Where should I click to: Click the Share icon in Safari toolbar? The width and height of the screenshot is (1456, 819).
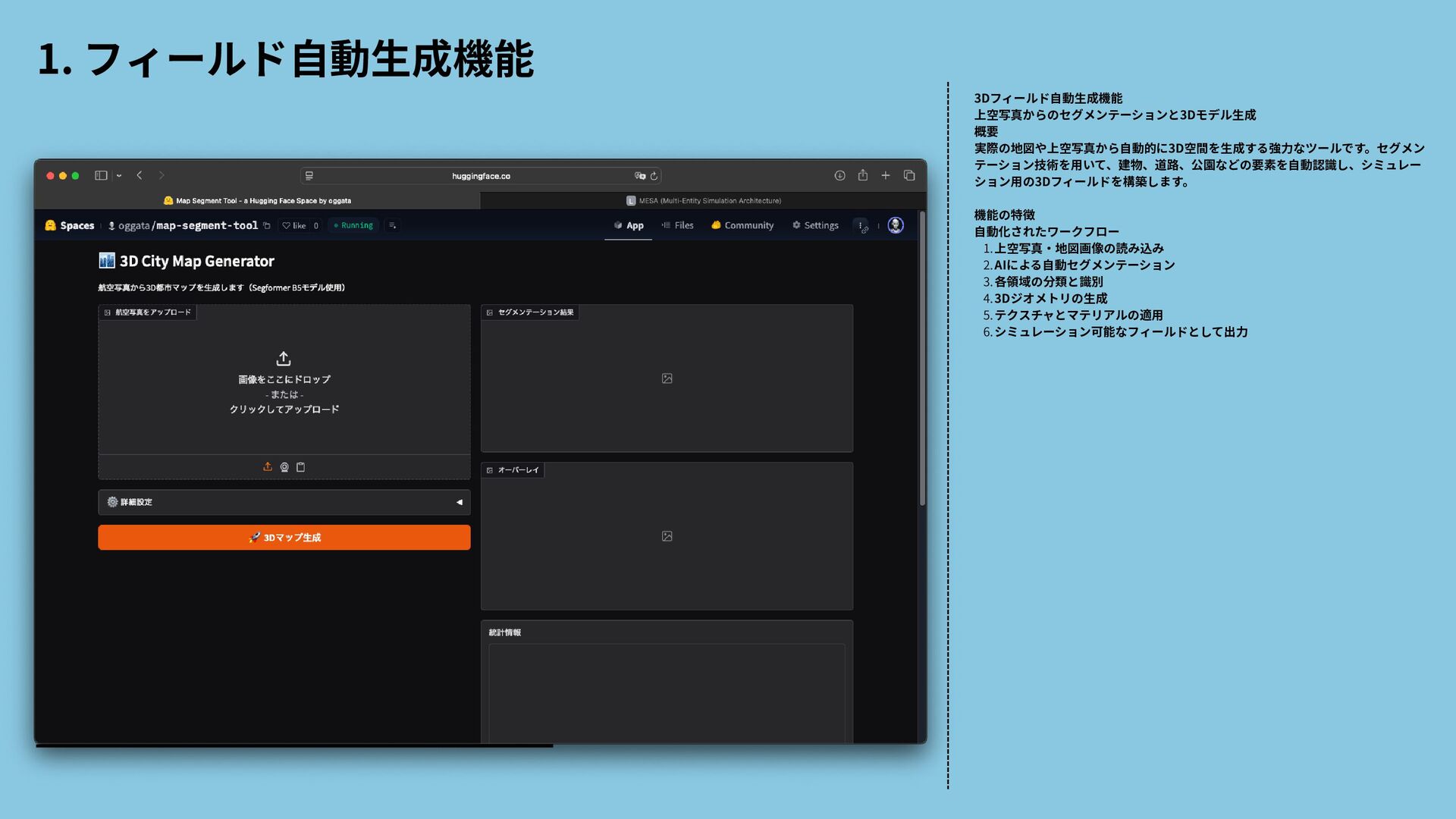[x=862, y=175]
